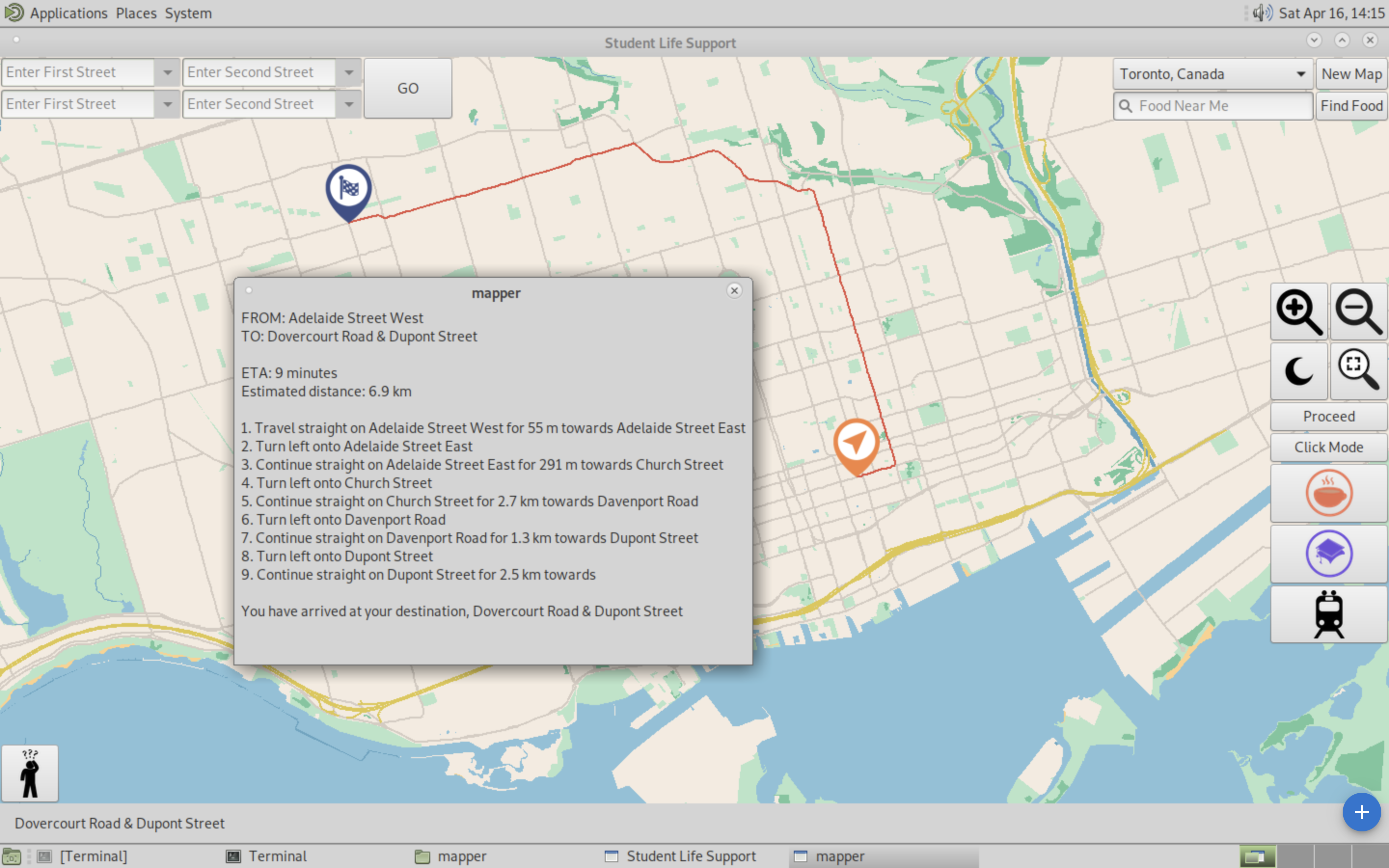Expand the top Enter First Street dropdown

pos(168,73)
